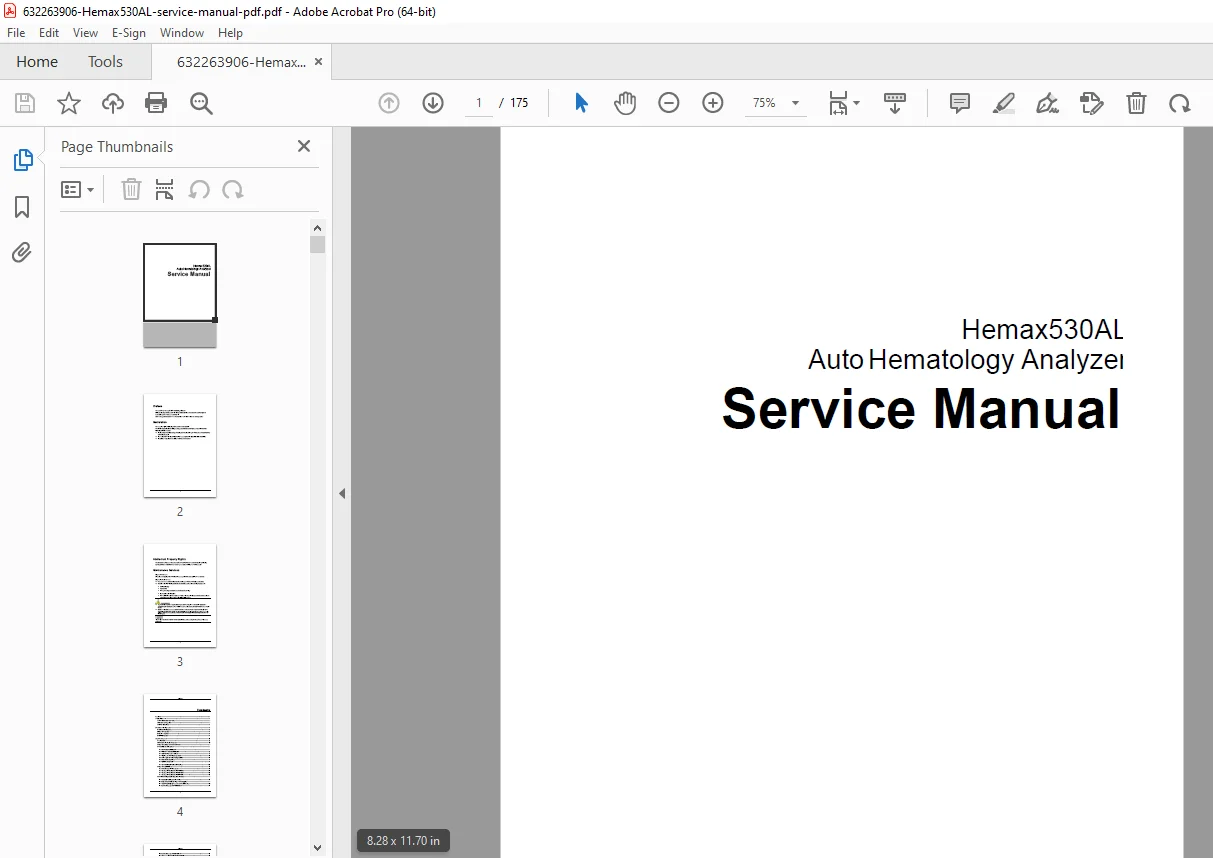Collapse the navigation pane arrow

pos(342,493)
